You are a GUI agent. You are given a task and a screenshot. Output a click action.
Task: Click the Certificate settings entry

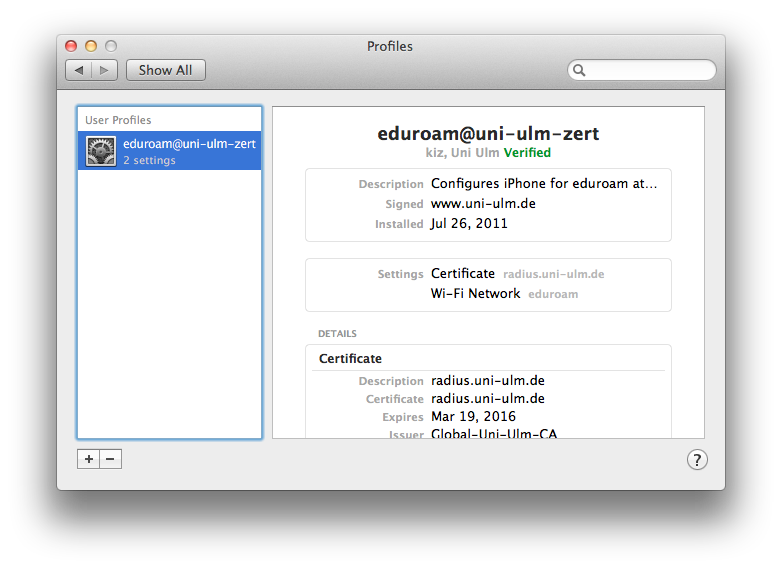pyautogui.click(x=462, y=273)
